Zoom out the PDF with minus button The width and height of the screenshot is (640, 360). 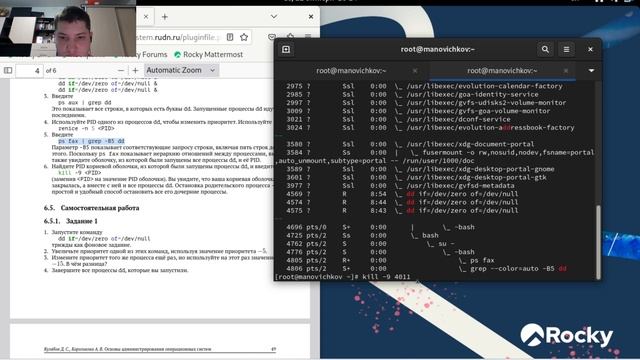(120, 70)
